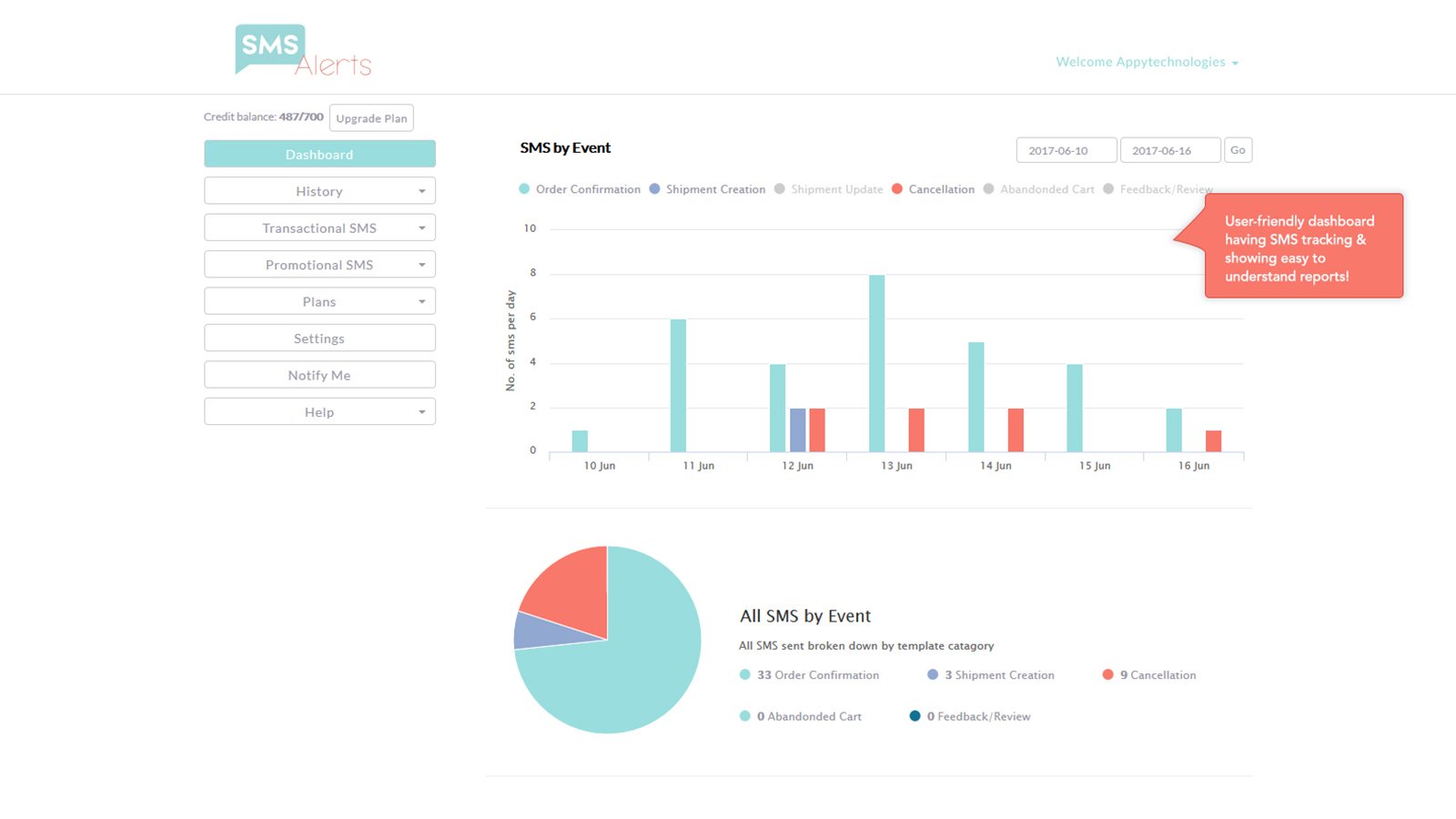Expand the Promotional SMS menu
The width and height of the screenshot is (1456, 819).
(319, 265)
